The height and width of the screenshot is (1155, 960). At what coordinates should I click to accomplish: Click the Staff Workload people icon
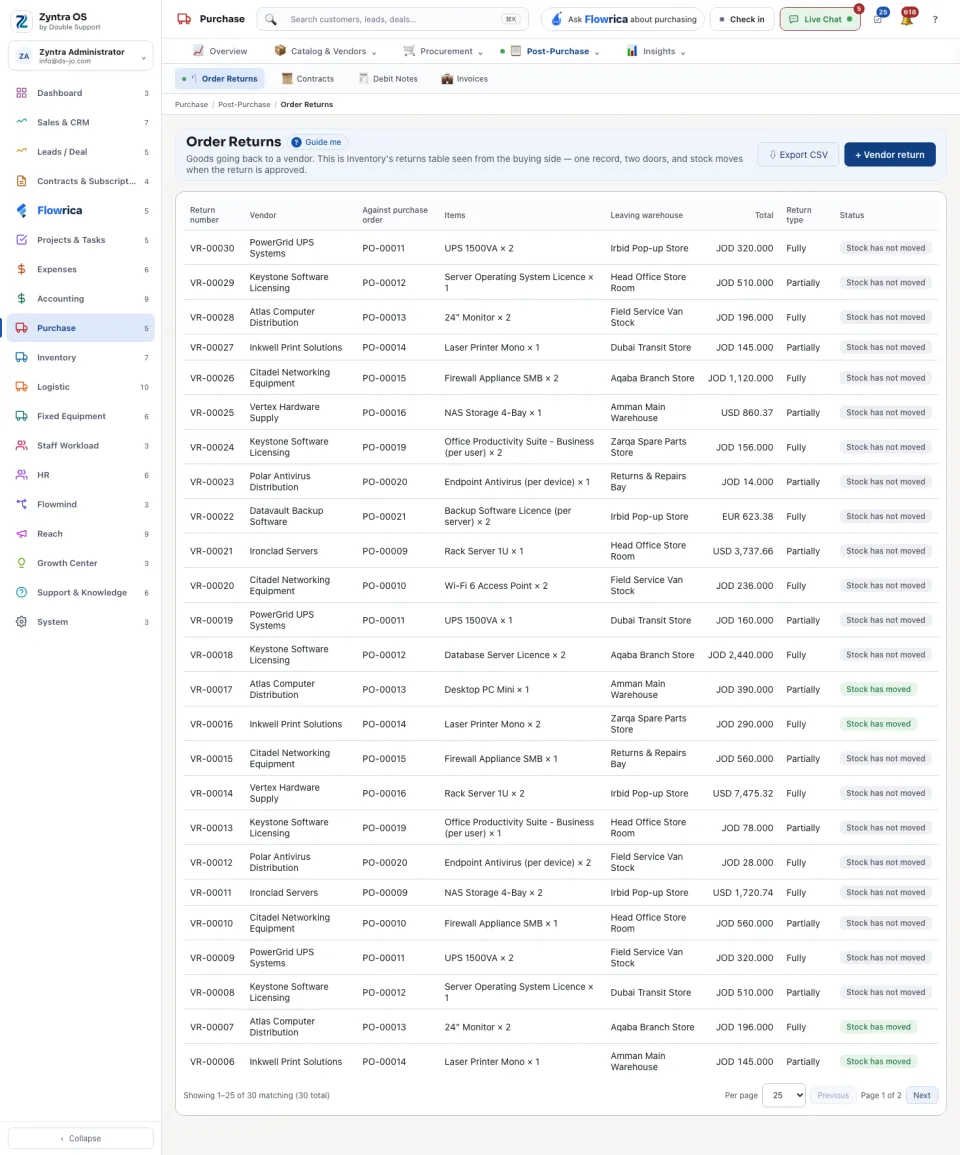point(21,446)
